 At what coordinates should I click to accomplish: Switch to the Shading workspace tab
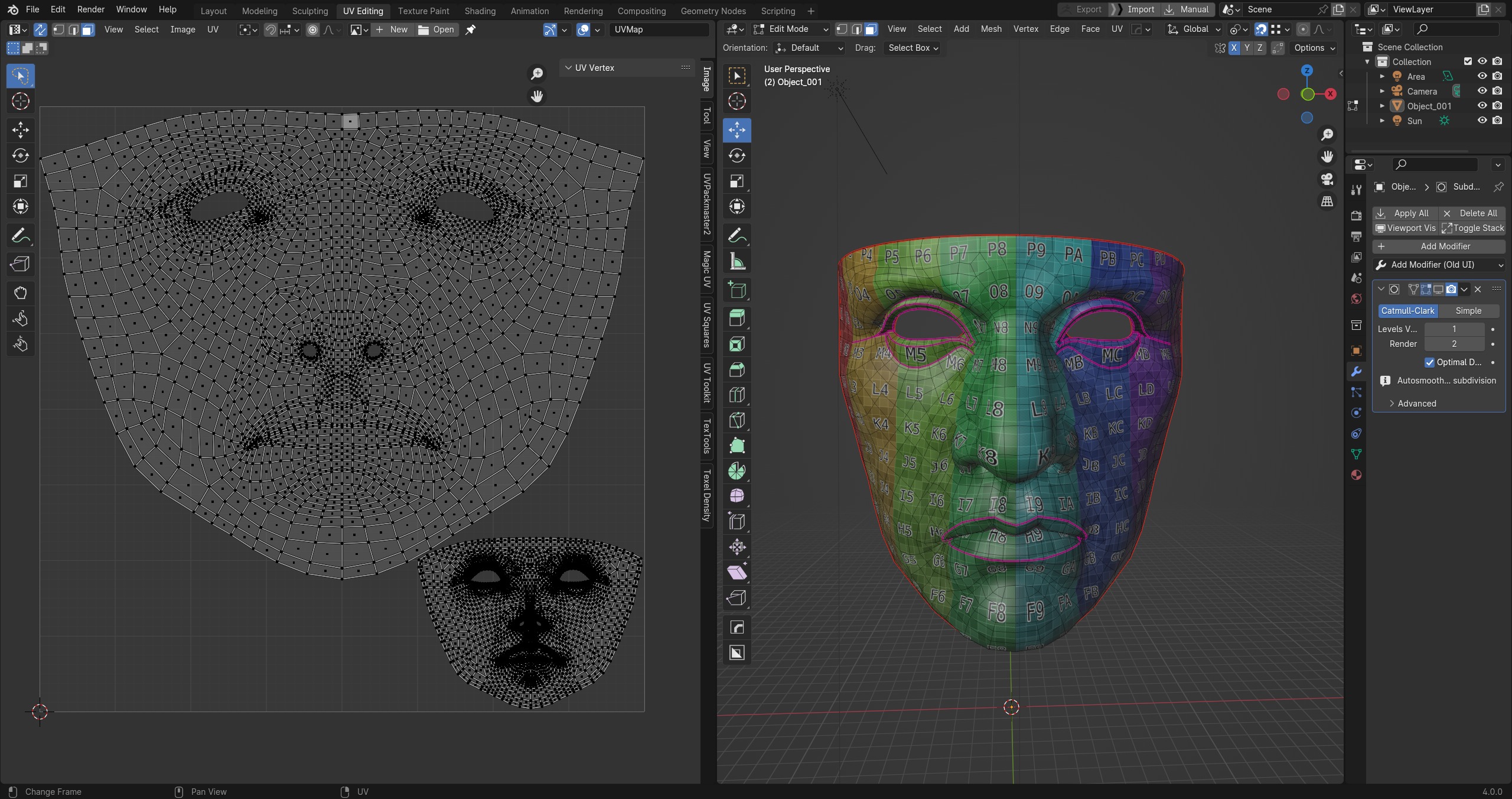tap(480, 11)
